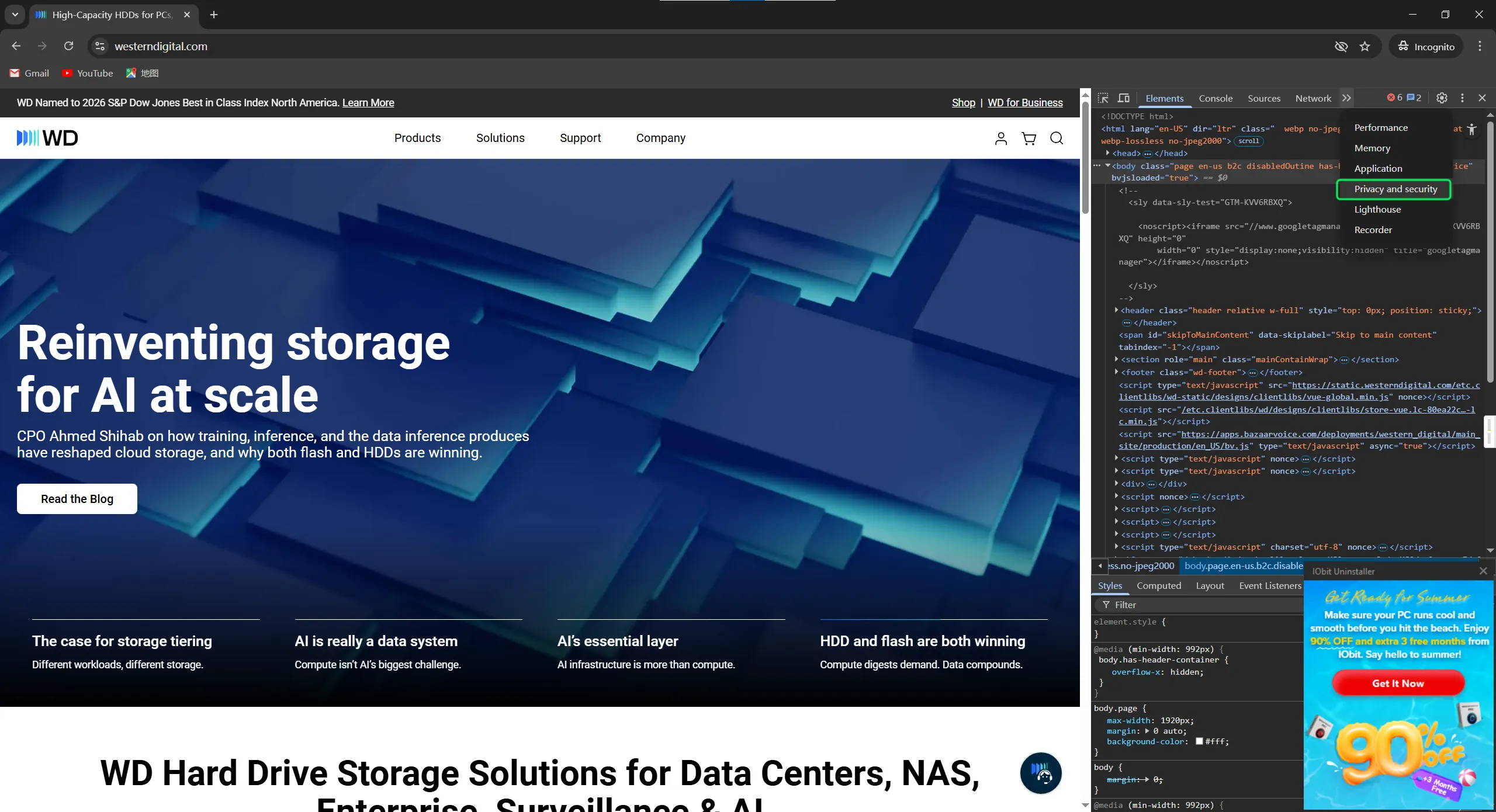Expand the script charset utf-8 node
Viewport: 1496px width, 812px height.
(1116, 547)
